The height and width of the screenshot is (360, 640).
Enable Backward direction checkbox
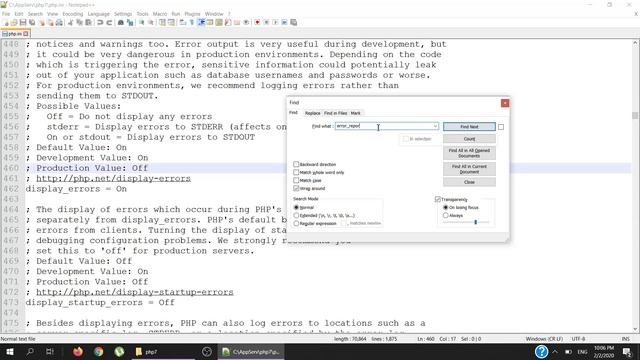click(296, 164)
